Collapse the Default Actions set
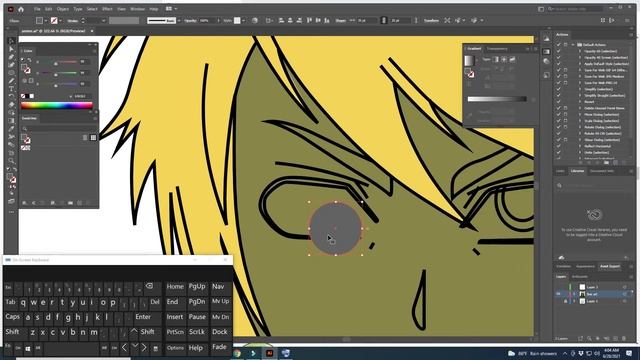The width and height of the screenshot is (640, 360). [573, 45]
